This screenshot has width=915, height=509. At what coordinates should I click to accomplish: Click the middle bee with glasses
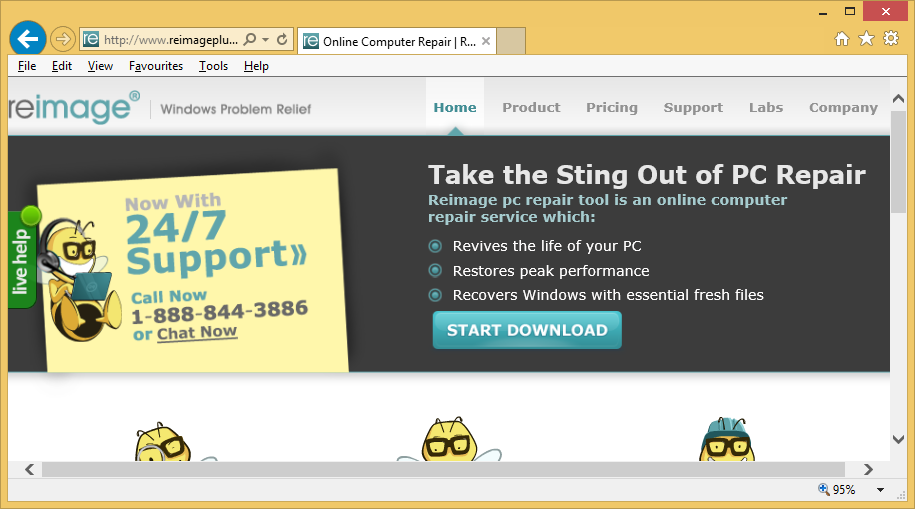pos(449,440)
